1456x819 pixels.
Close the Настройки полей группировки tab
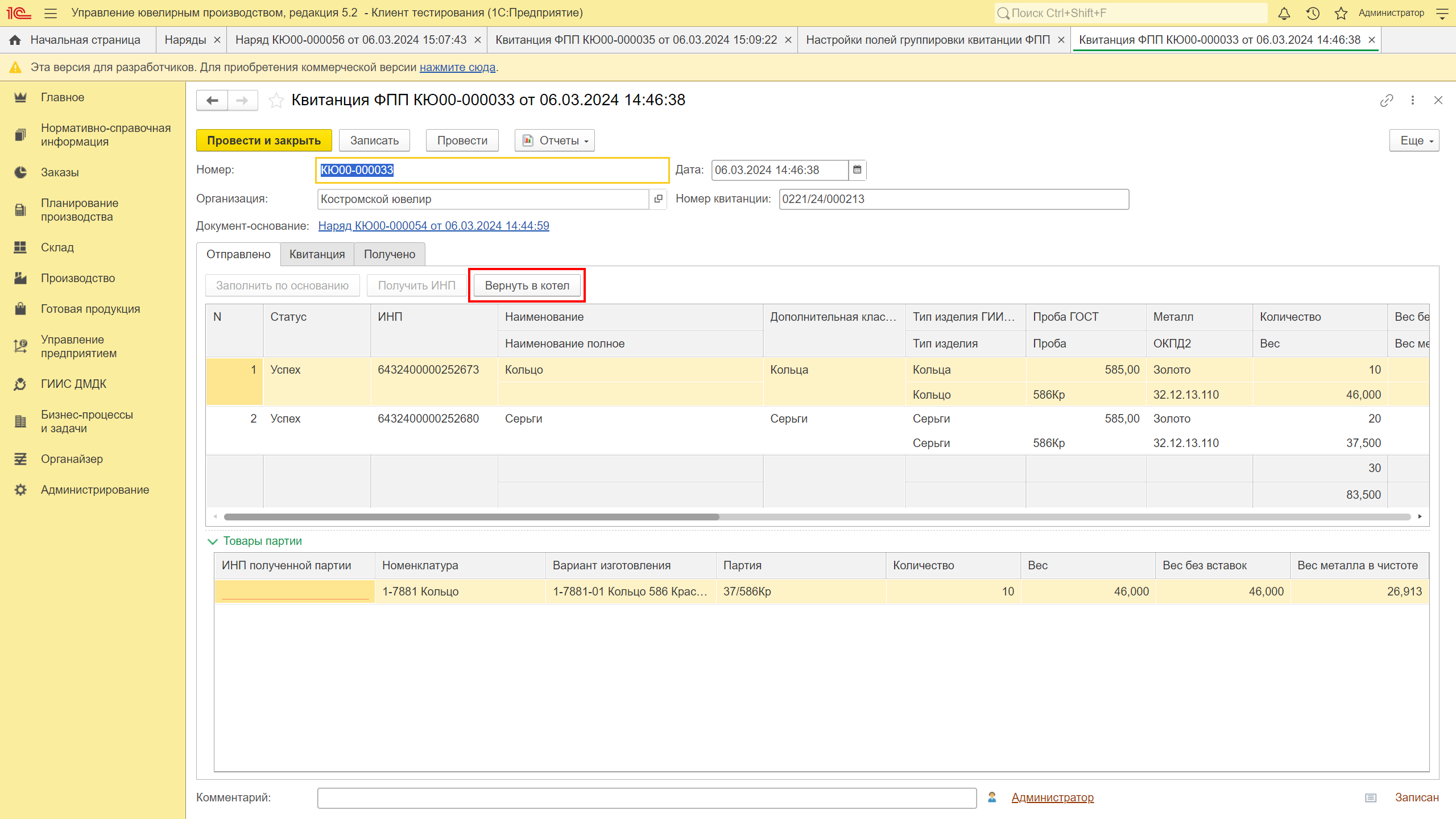point(1061,40)
